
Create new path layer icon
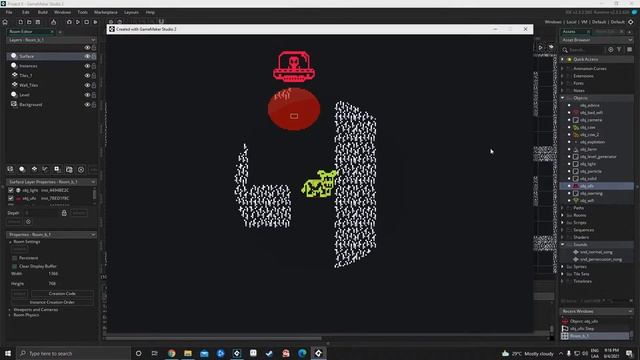[45, 169]
